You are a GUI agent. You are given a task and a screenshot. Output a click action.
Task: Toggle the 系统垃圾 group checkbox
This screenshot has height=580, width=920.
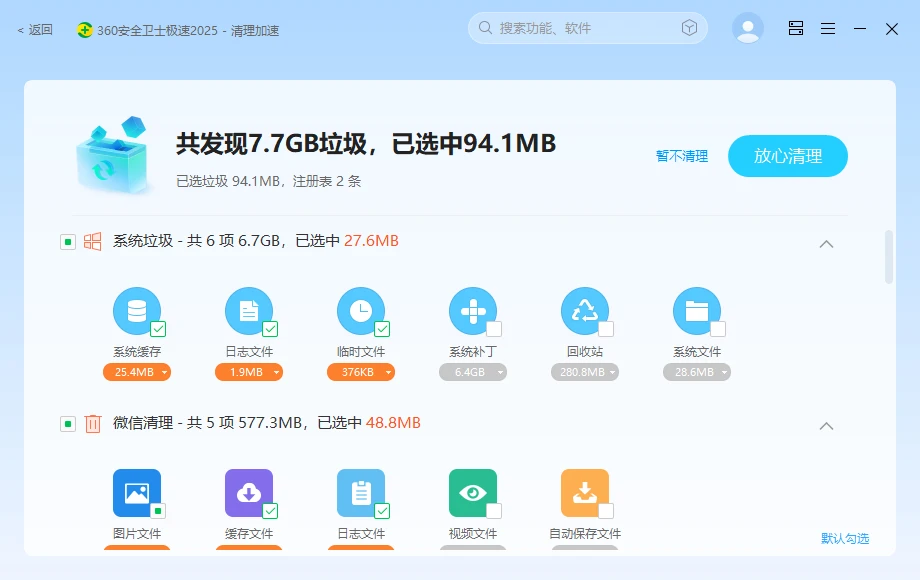(68, 242)
